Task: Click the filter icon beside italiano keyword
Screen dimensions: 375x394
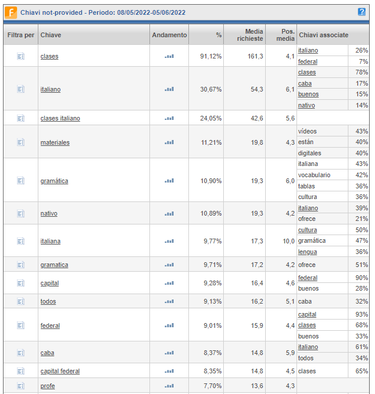Action: click(21, 89)
